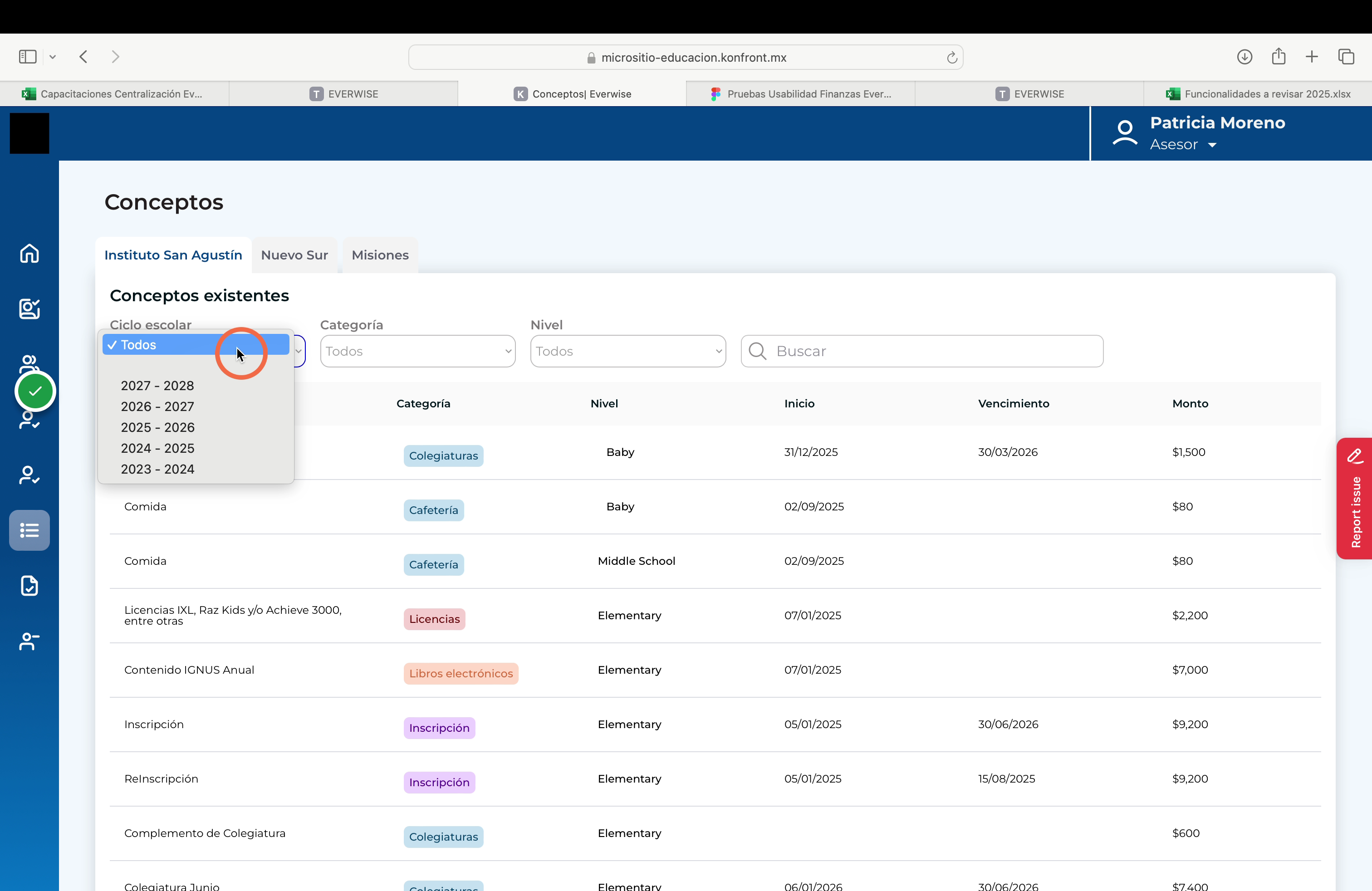Click the user profile avatar icon
Image resolution: width=1372 pixels, height=891 pixels.
(x=1125, y=132)
